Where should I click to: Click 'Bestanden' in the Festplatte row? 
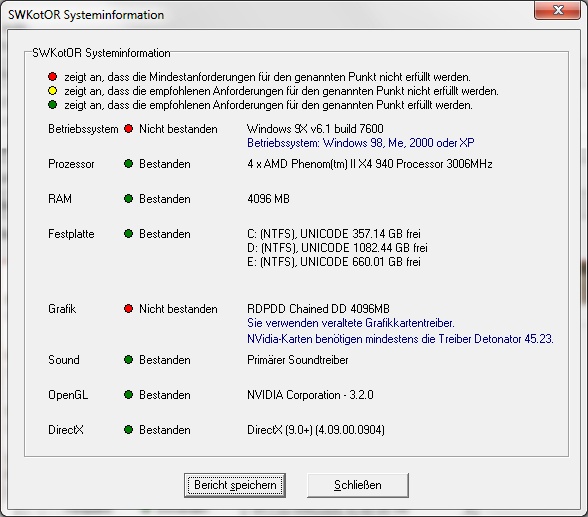point(165,234)
